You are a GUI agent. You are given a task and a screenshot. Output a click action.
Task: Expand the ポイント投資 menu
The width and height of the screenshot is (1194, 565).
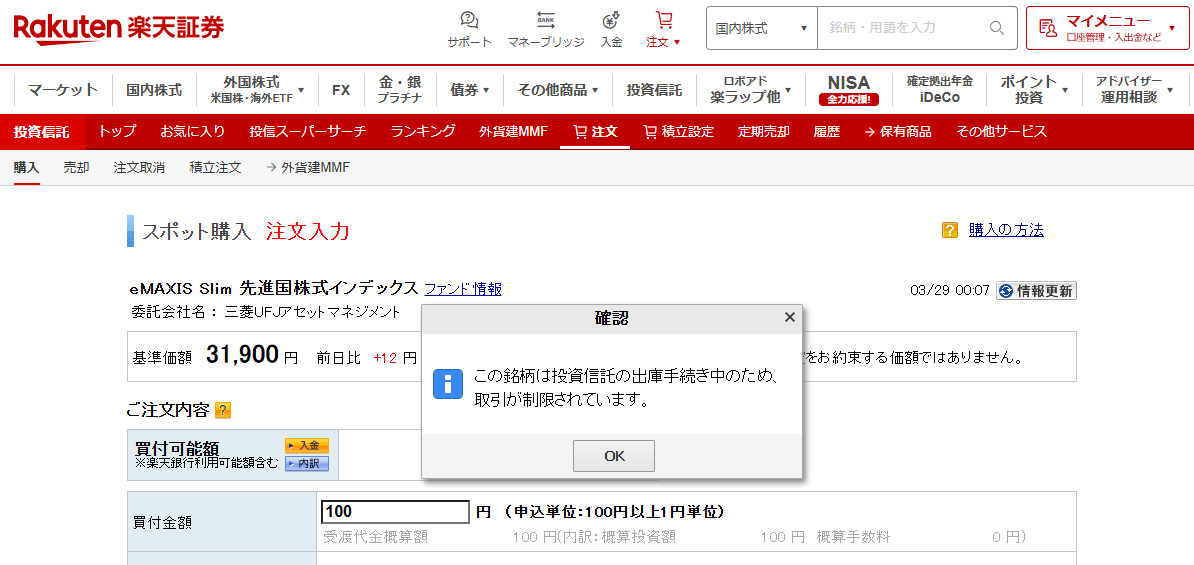tap(1033, 90)
